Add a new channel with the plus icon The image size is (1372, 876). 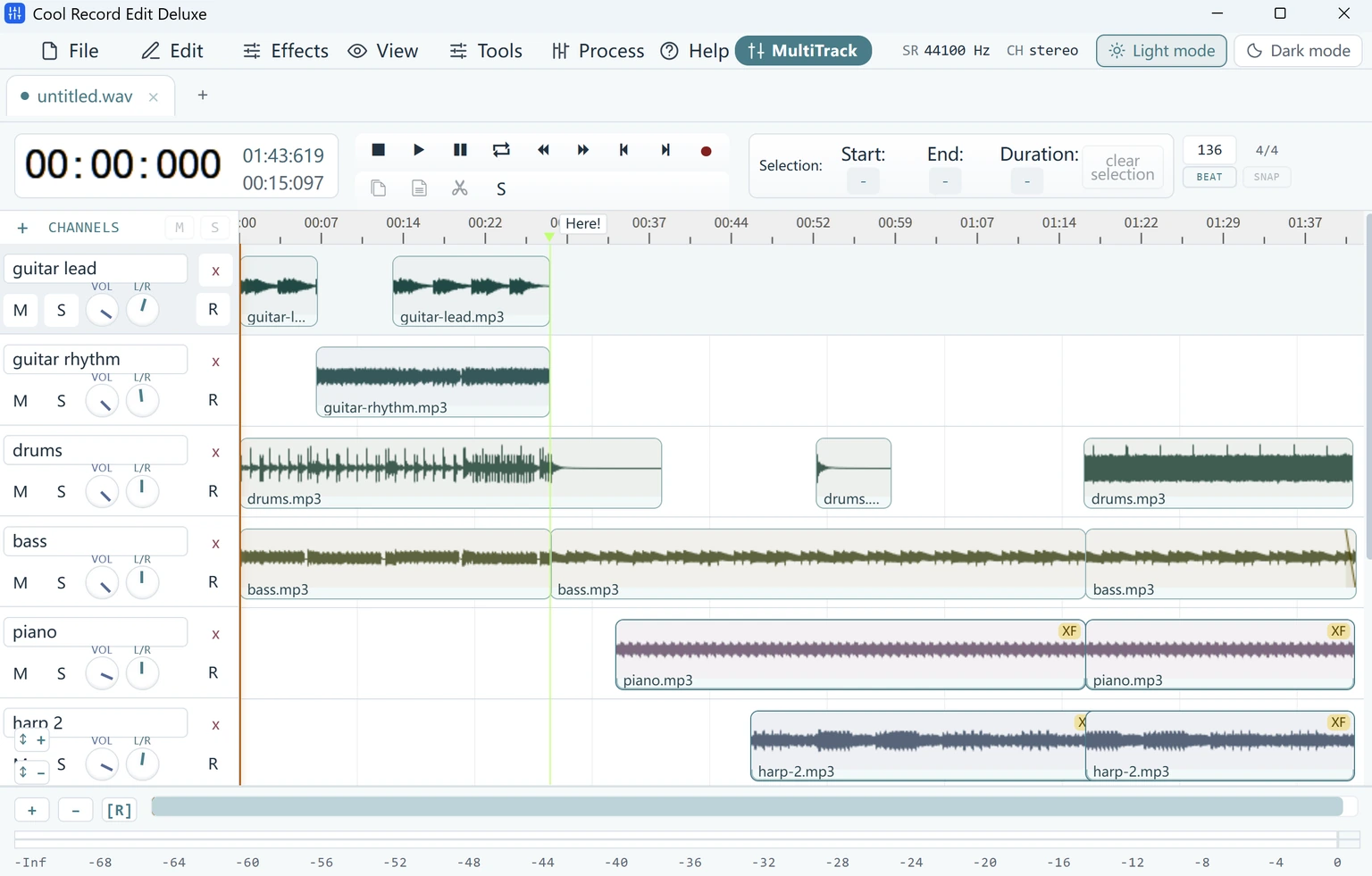(22, 228)
